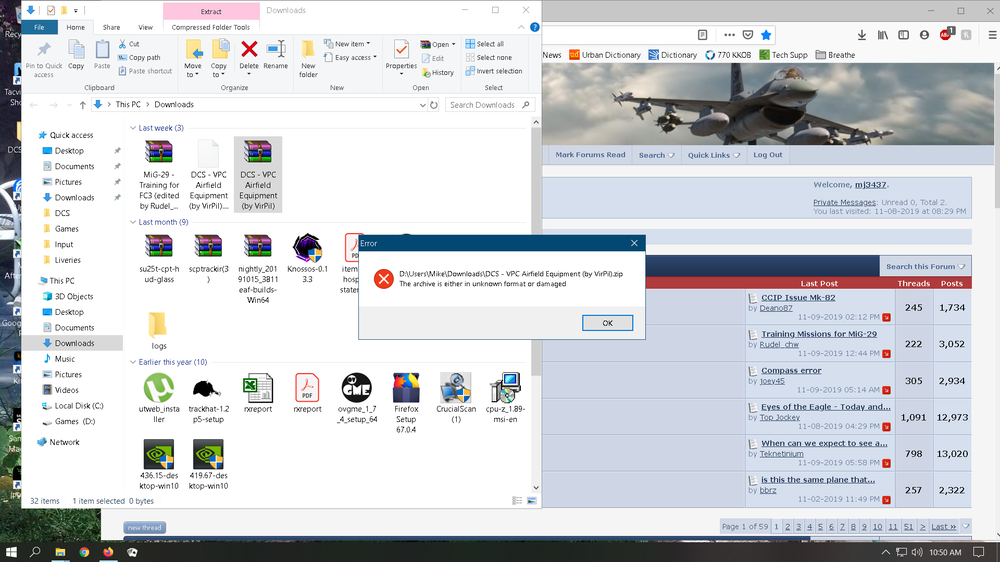Click the Paste ribbon icon

coord(102,55)
